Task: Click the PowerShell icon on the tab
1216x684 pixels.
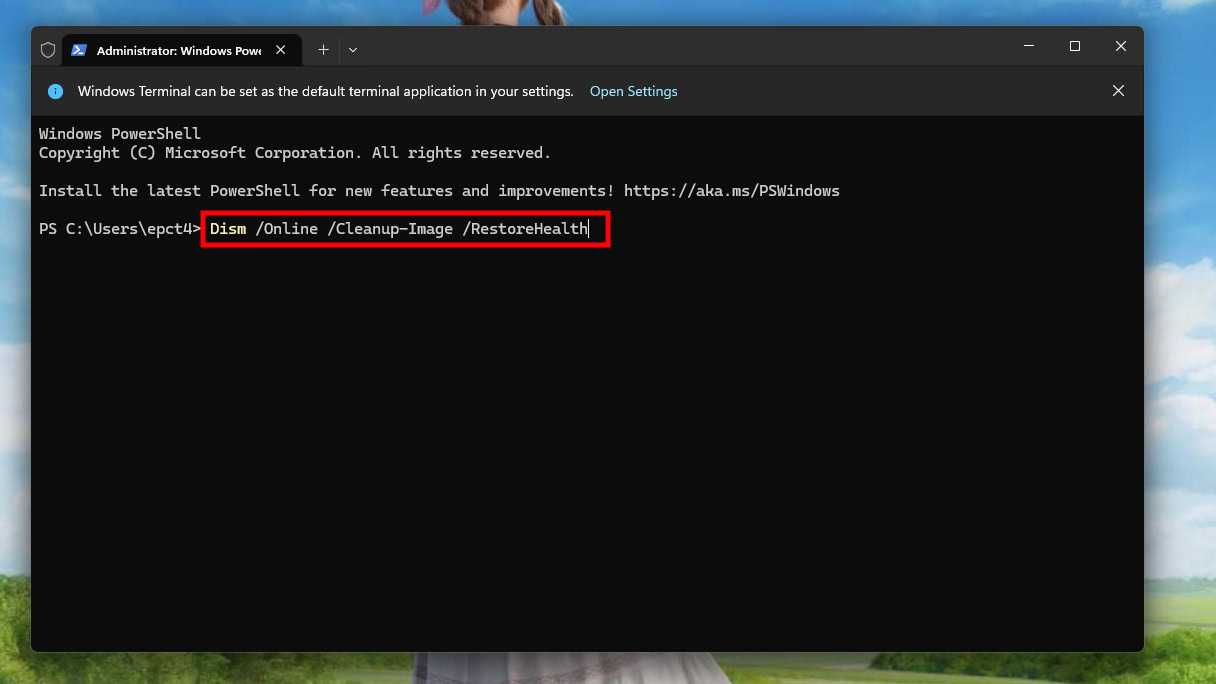Action: pyautogui.click(x=79, y=50)
